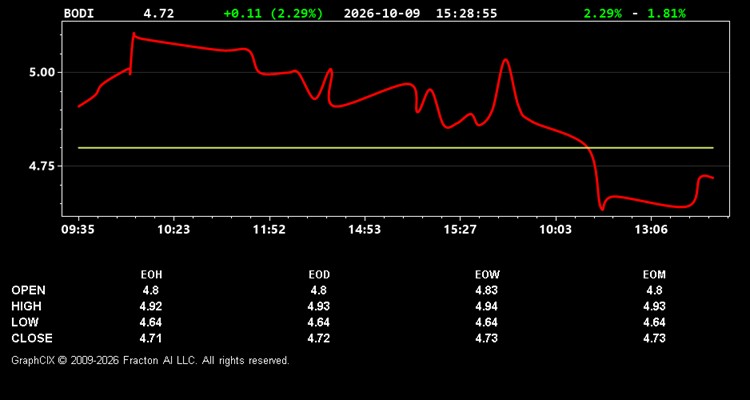750x400 pixels.
Task: Click the GraphCIX copyright notice
Action: tap(151, 360)
